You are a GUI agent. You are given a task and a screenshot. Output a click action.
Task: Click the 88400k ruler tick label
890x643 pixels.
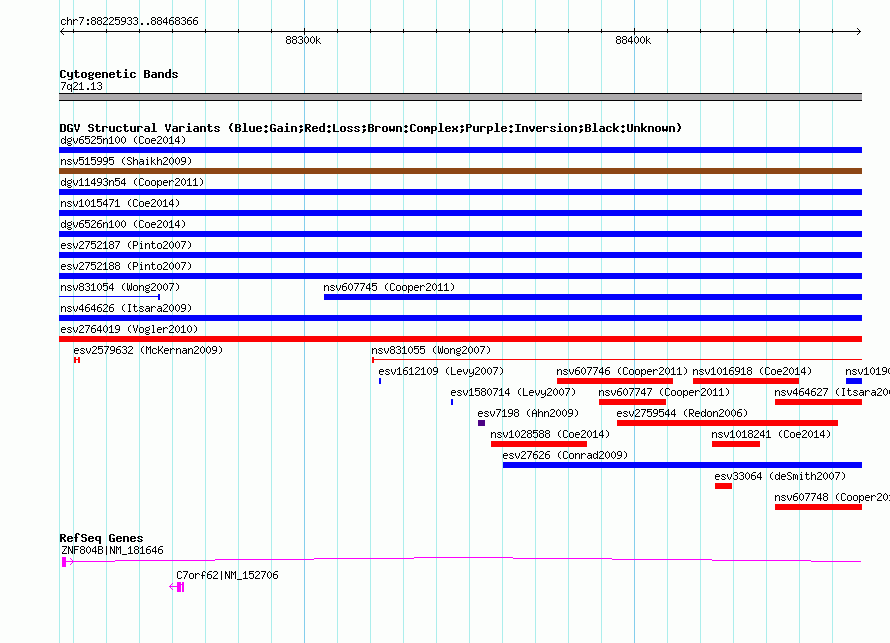click(633, 40)
